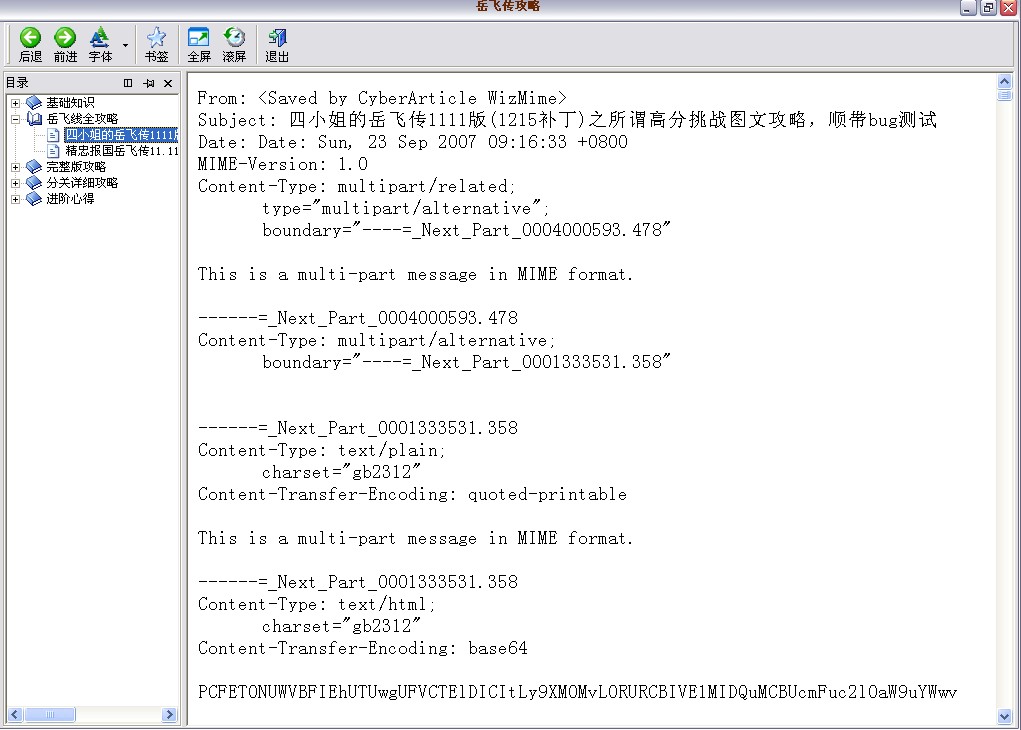Add a bookmark with the 书签 star icon

[156, 45]
